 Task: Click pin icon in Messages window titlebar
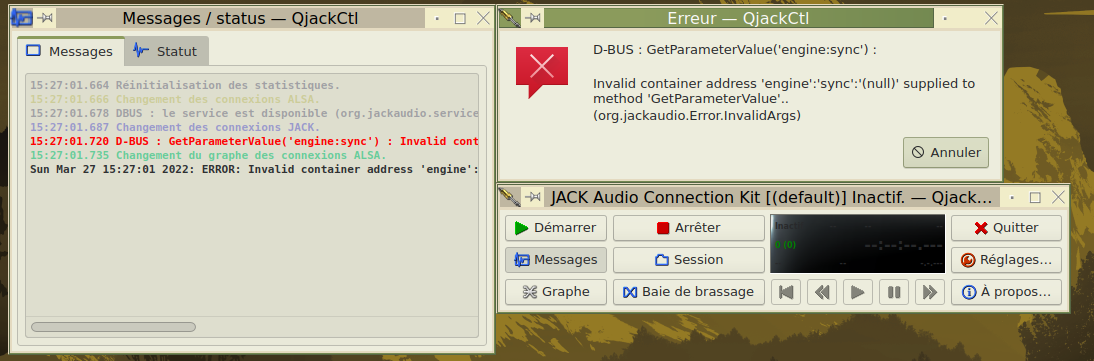point(45,18)
